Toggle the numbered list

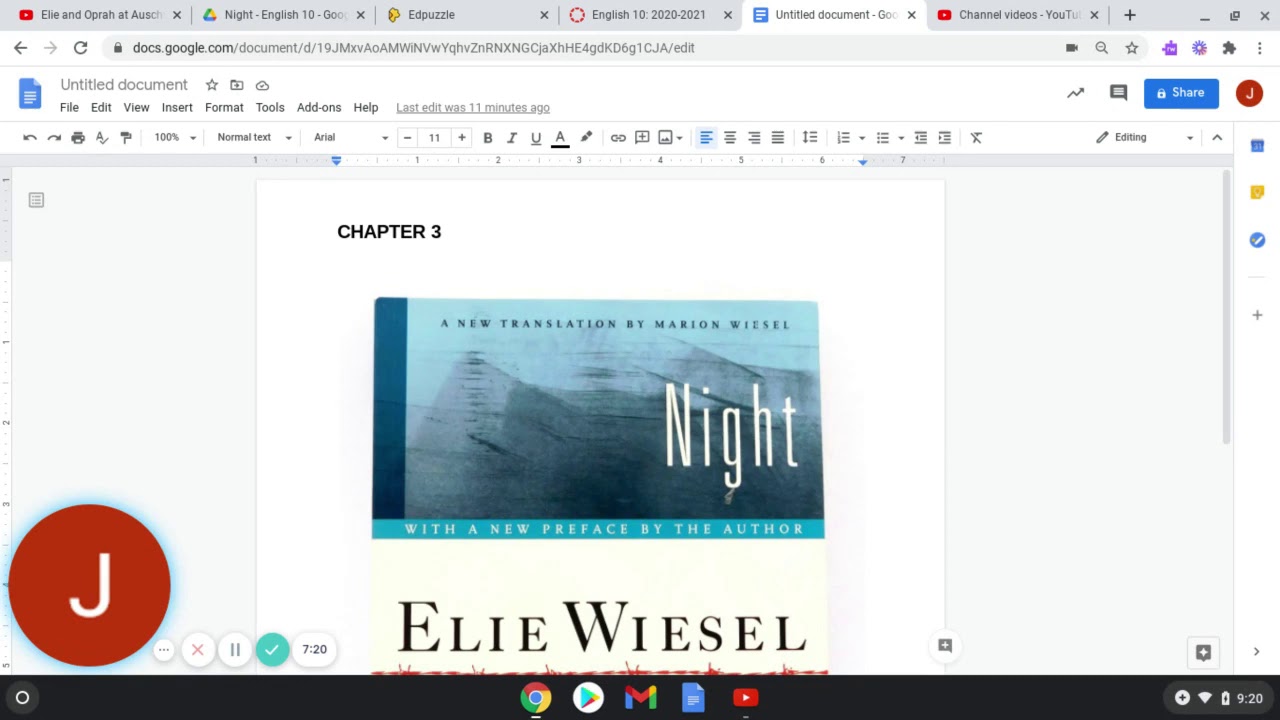tap(844, 138)
